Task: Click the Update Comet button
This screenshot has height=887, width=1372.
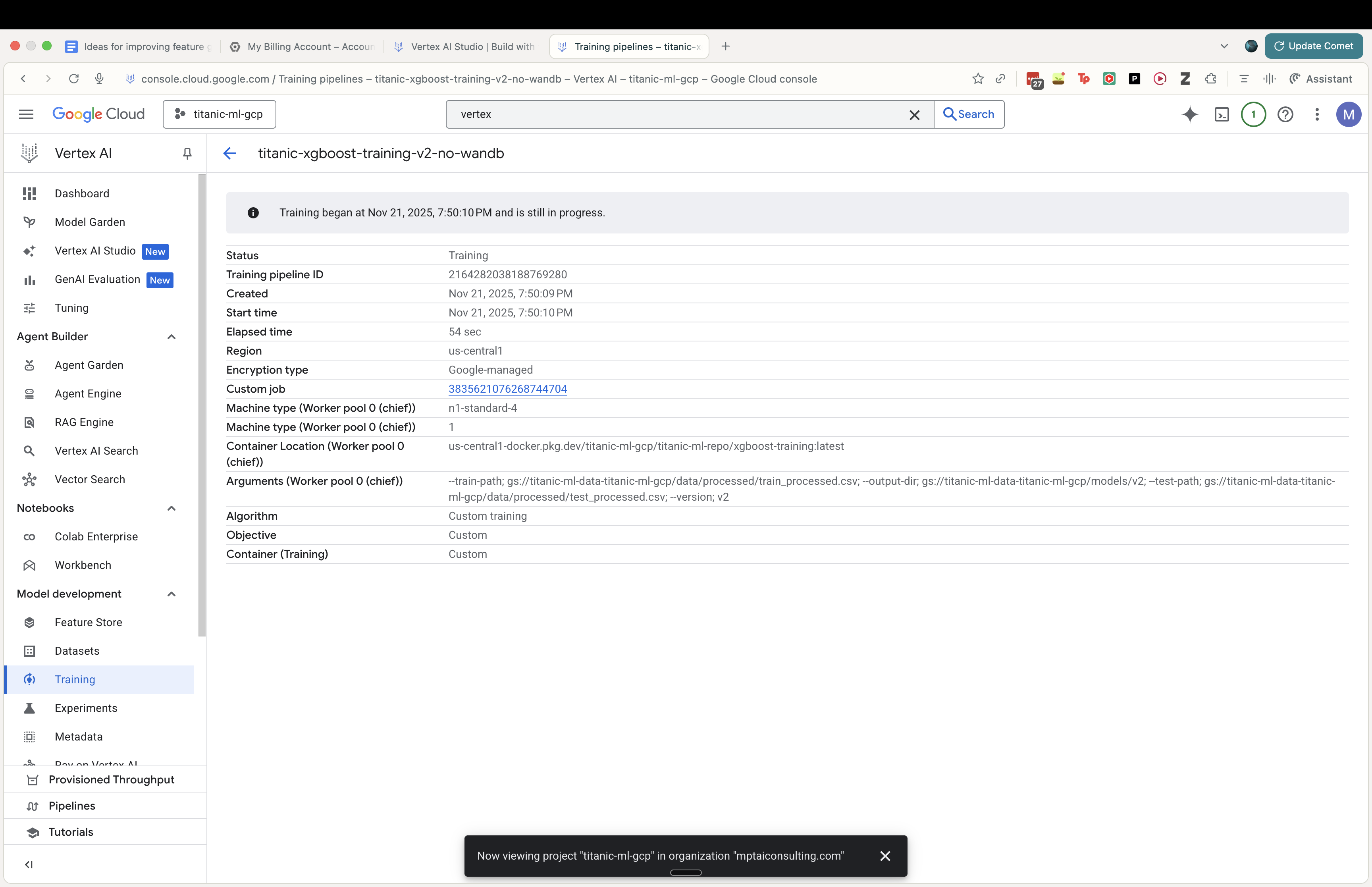Action: tap(1314, 46)
